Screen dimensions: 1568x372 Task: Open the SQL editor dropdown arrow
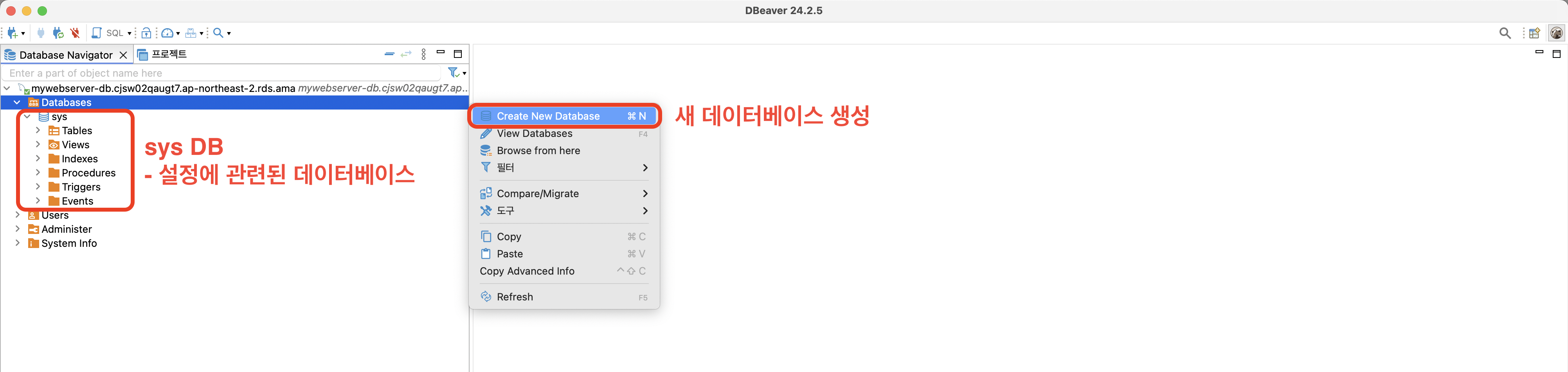pos(130,34)
